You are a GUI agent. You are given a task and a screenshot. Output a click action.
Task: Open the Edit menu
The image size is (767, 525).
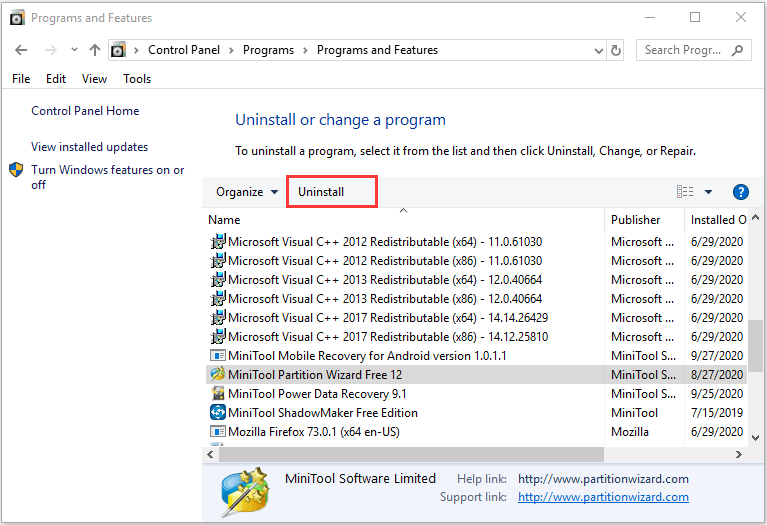coord(56,79)
